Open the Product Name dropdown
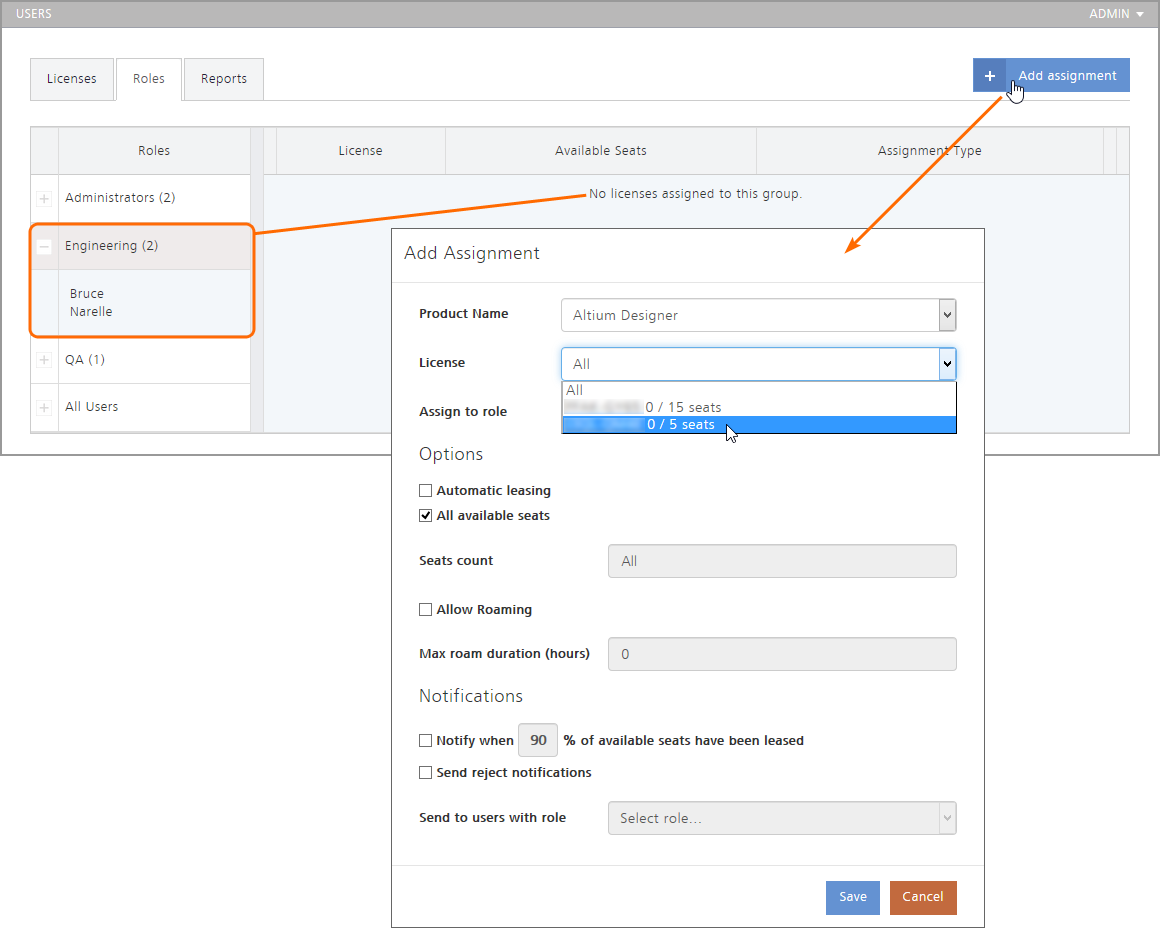Viewport: 1160px width, 928px height. pos(758,315)
